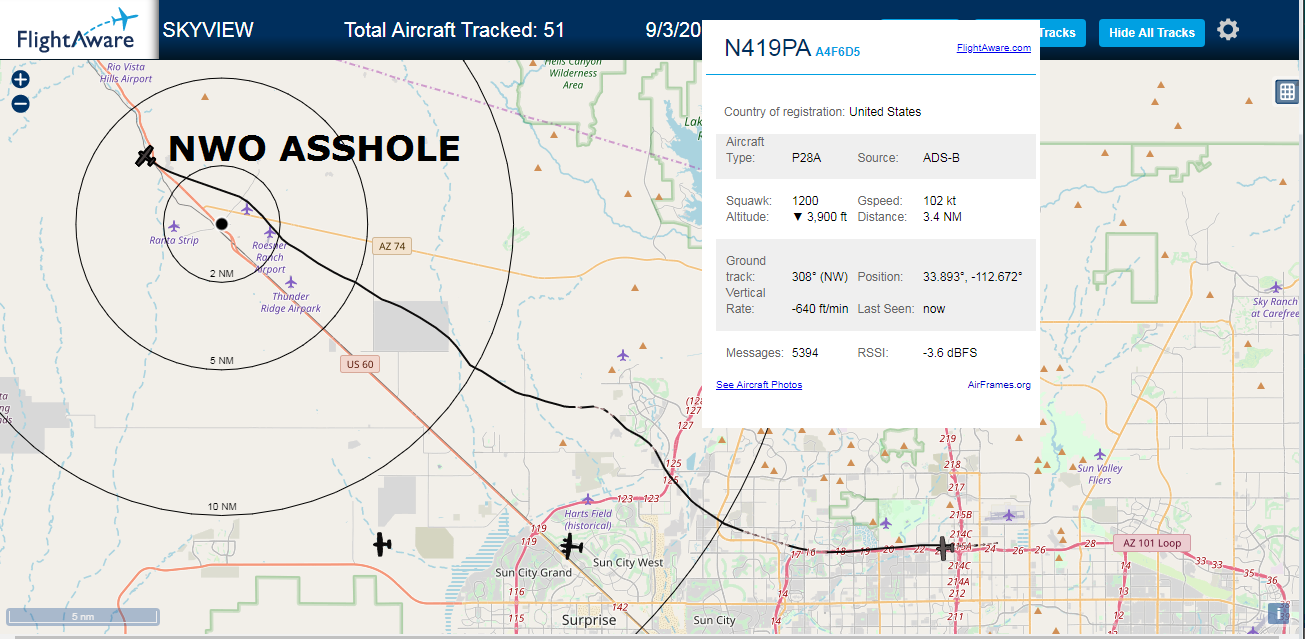
Task: Click the RSSI value -3.6 dBFS
Action: pos(950,353)
